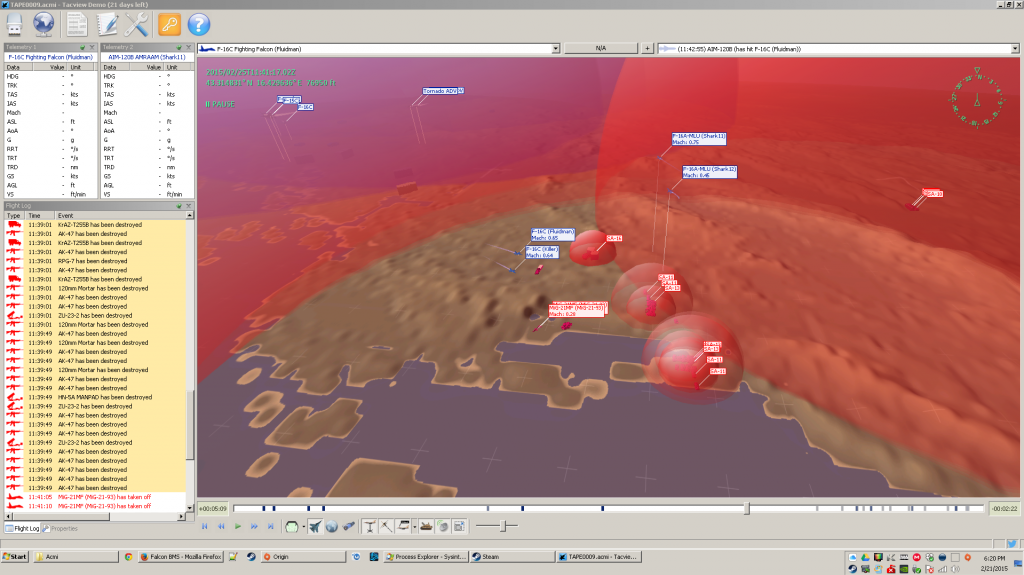Select AIM-120B AMRAAM (Shark11) telemetry title
This screenshot has width=1024, height=575.
click(x=147, y=57)
